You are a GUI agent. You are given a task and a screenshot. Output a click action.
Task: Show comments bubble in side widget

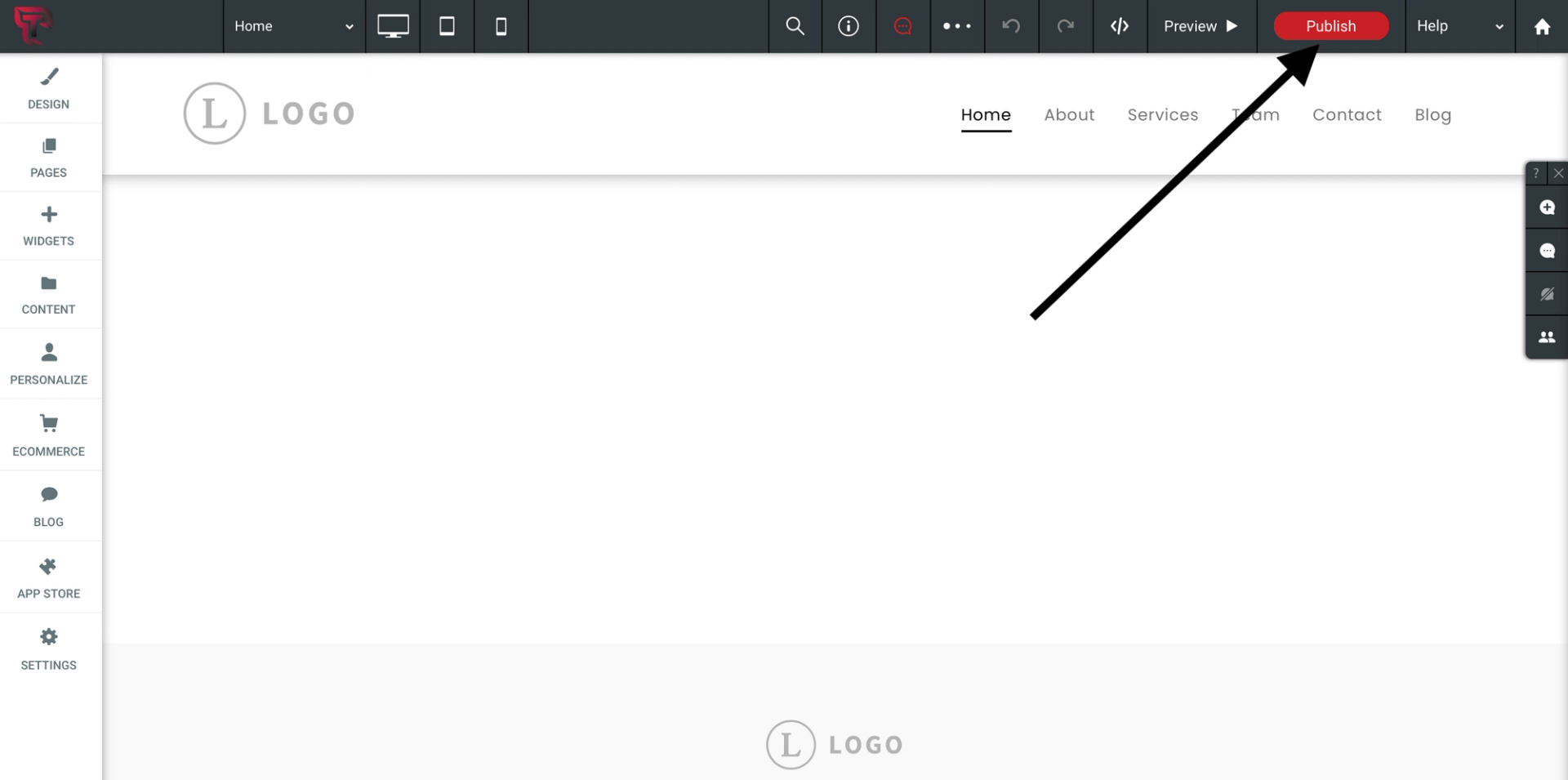pos(1547,251)
